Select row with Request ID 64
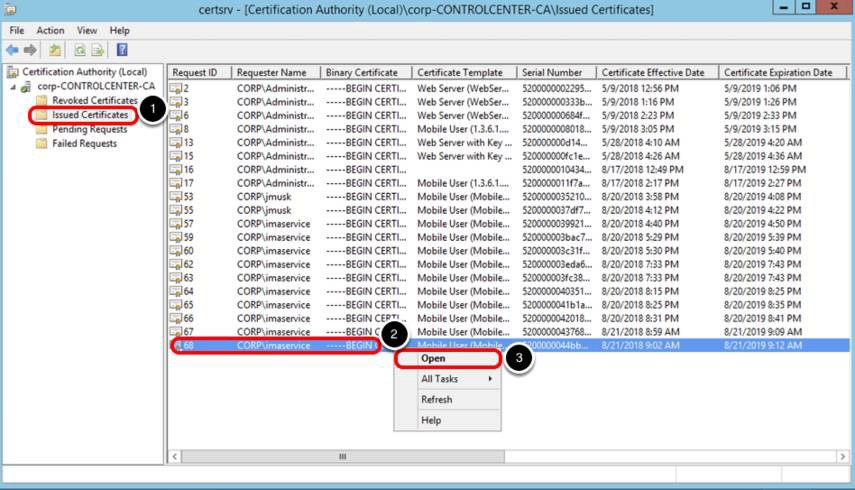Image resolution: width=855 pixels, height=490 pixels. (x=508, y=291)
